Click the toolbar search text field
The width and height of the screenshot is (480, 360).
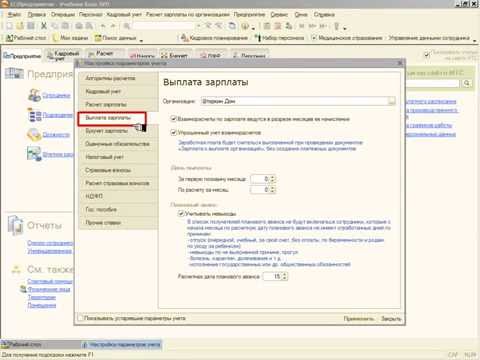pos(164,26)
